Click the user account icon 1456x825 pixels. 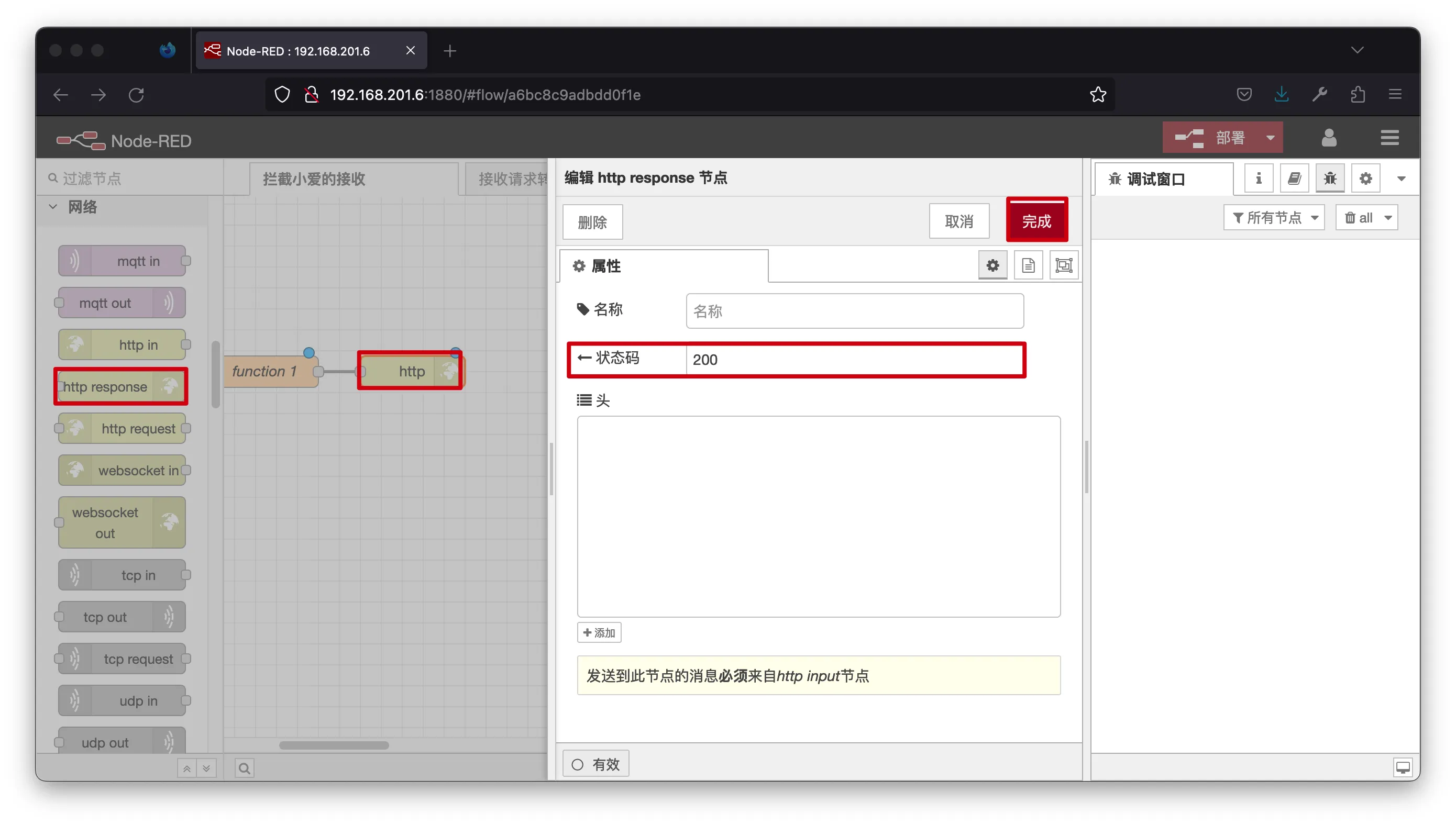point(1329,138)
